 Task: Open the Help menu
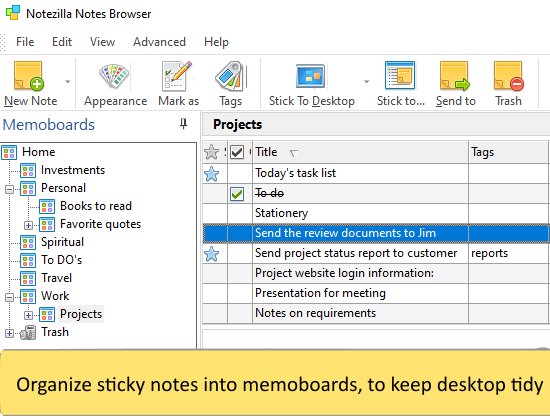click(x=216, y=42)
